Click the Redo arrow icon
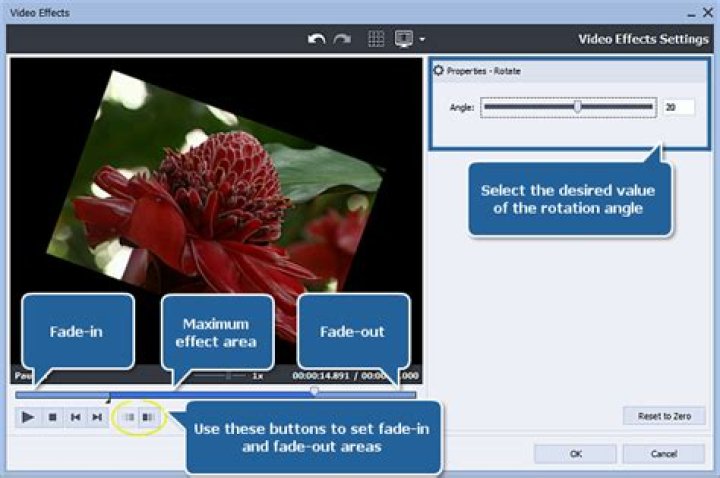720x478 pixels. (342, 39)
